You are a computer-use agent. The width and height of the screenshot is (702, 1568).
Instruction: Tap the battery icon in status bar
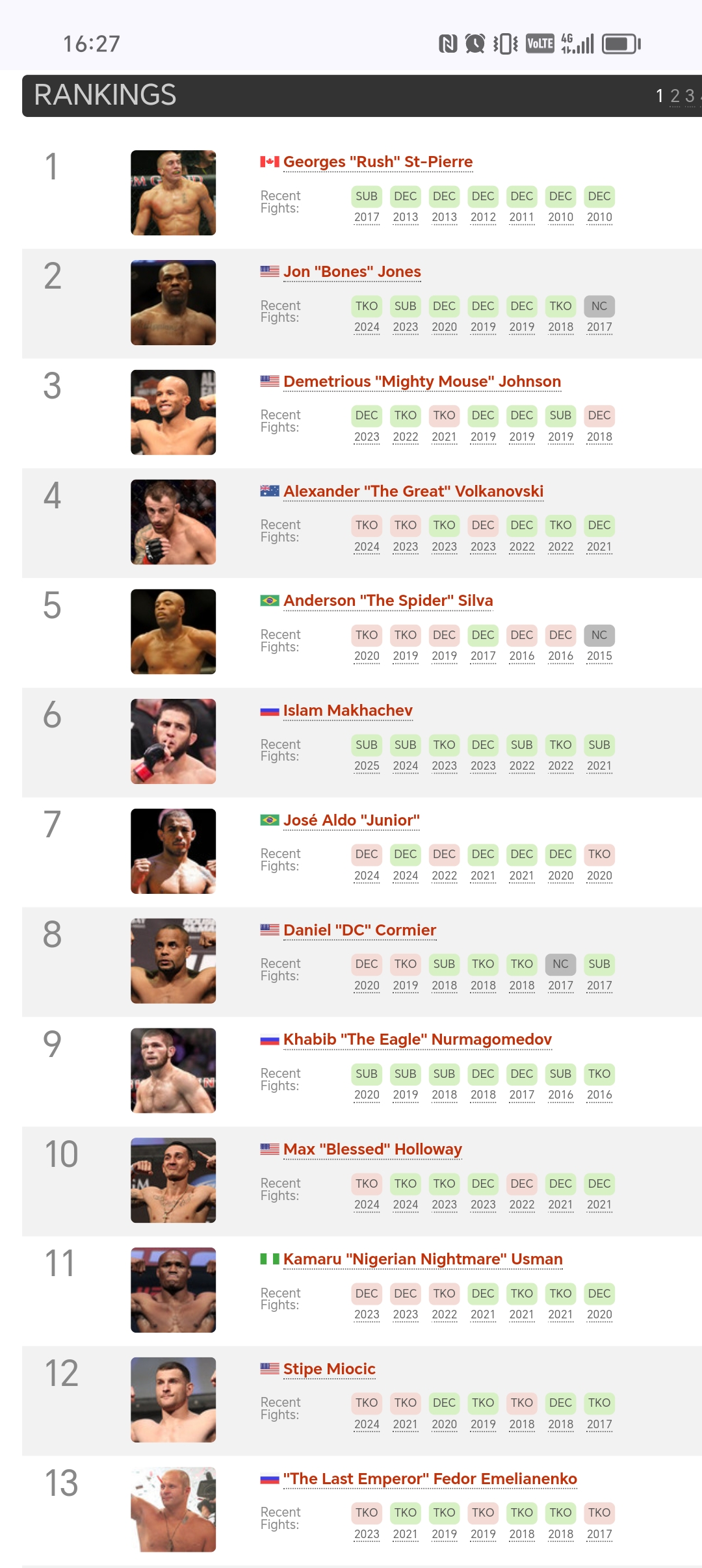click(621, 44)
